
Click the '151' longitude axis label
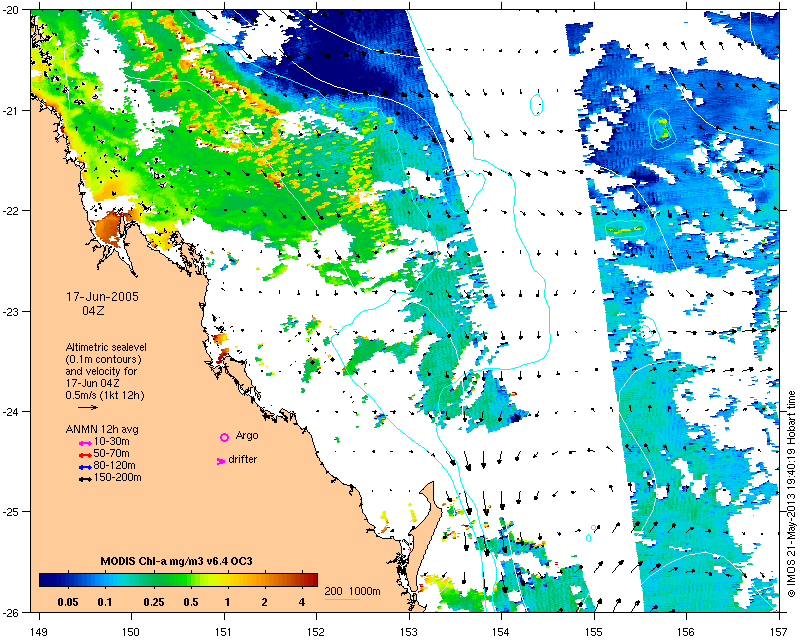point(224,632)
